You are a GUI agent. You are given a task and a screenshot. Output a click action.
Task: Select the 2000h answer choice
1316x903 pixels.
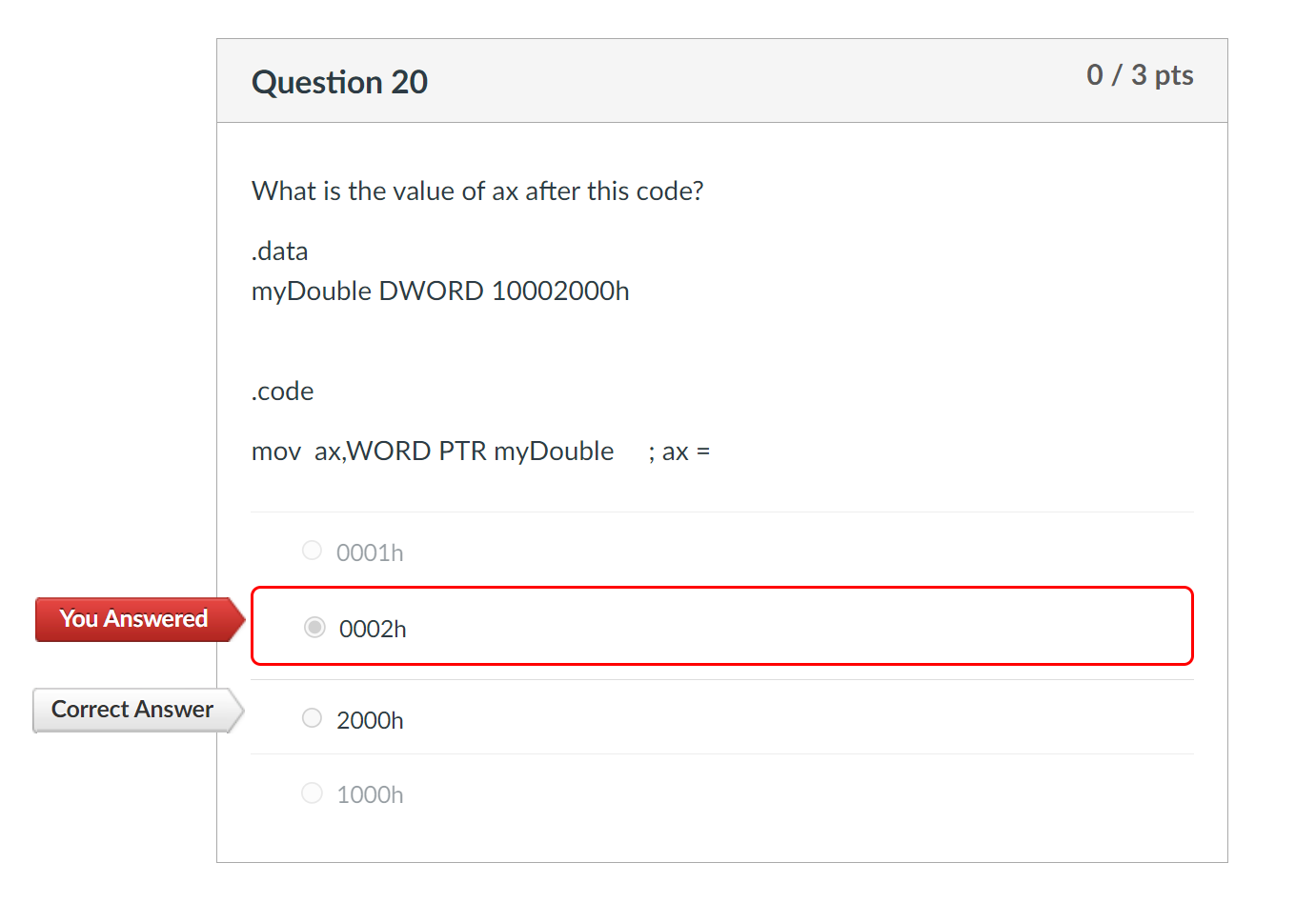click(312, 718)
